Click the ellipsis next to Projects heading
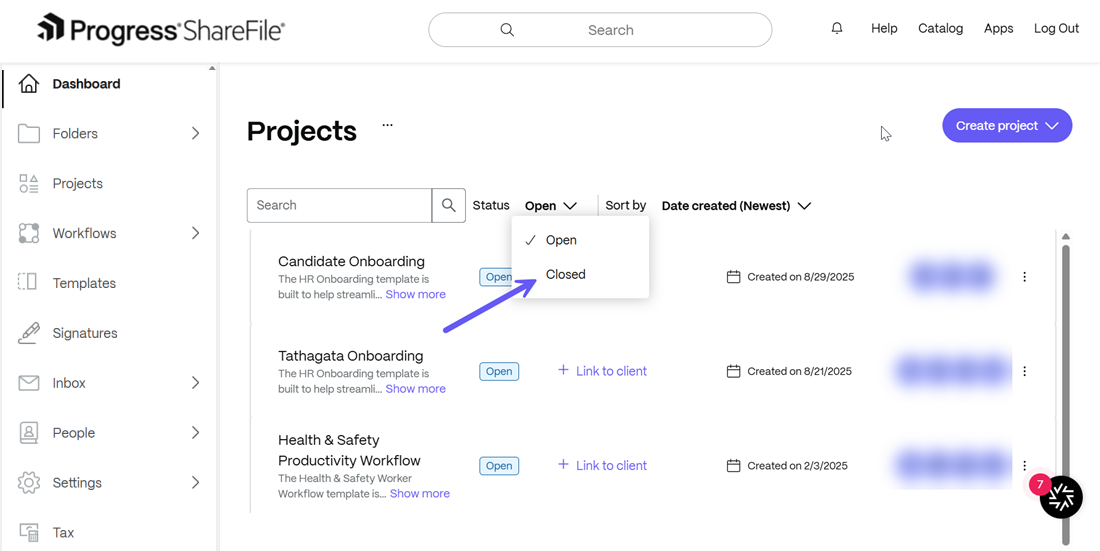The width and height of the screenshot is (1100, 551). pos(387,125)
